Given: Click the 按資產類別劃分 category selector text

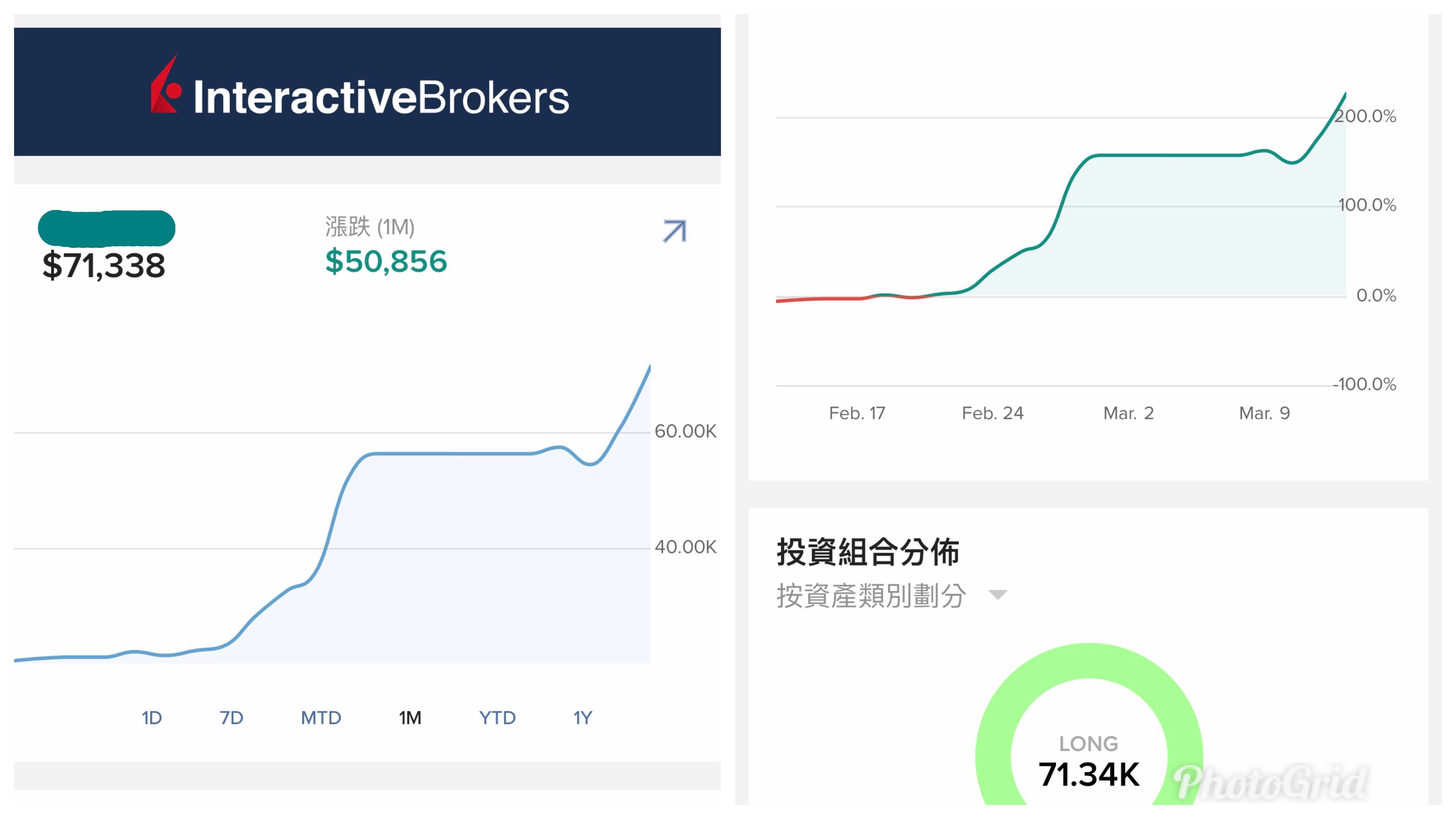Looking at the screenshot, I should pyautogui.click(x=871, y=596).
